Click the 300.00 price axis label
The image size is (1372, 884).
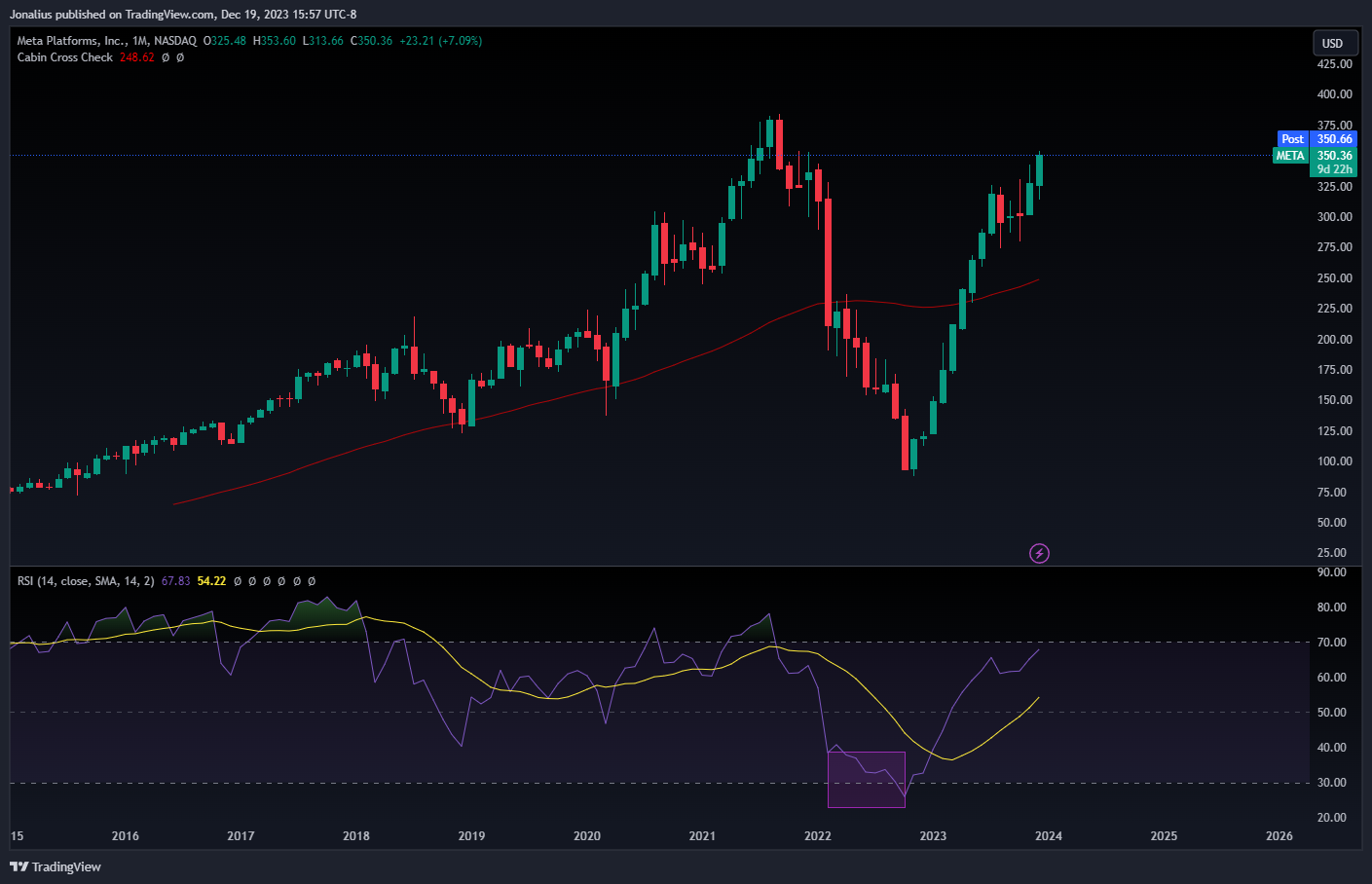(x=1334, y=217)
